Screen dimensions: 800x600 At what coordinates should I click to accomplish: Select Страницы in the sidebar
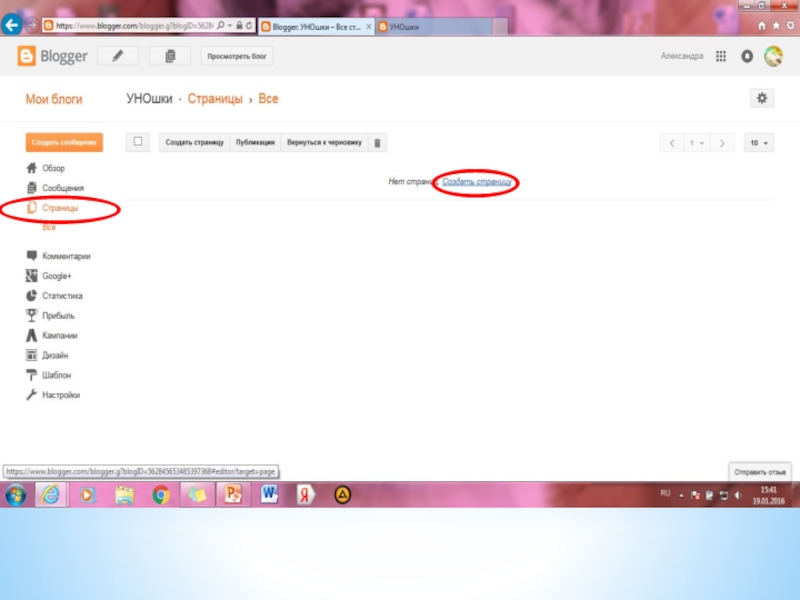(x=60, y=208)
